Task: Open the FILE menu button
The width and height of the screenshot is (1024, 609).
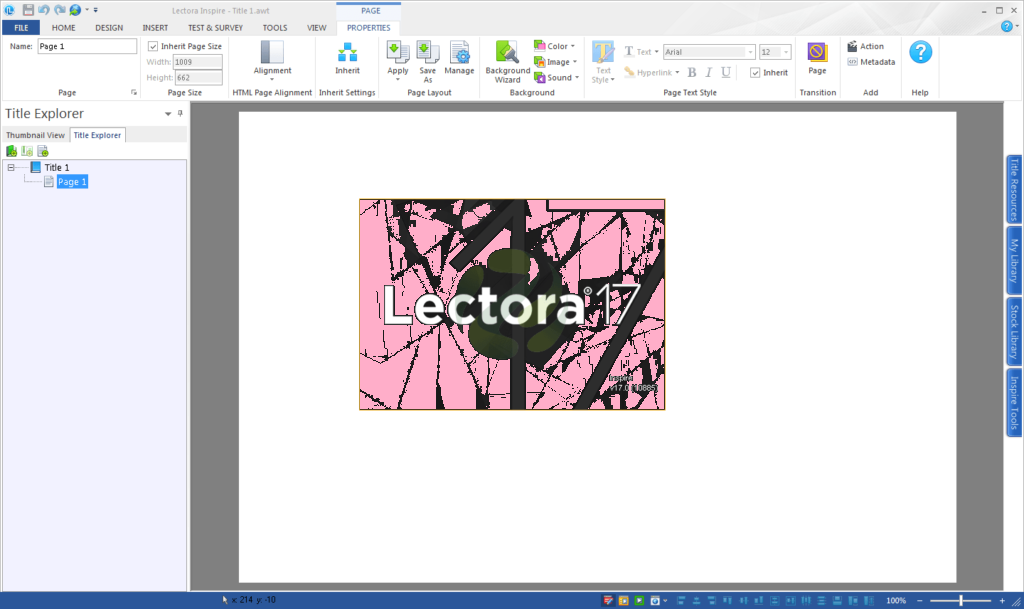Action: [x=21, y=28]
